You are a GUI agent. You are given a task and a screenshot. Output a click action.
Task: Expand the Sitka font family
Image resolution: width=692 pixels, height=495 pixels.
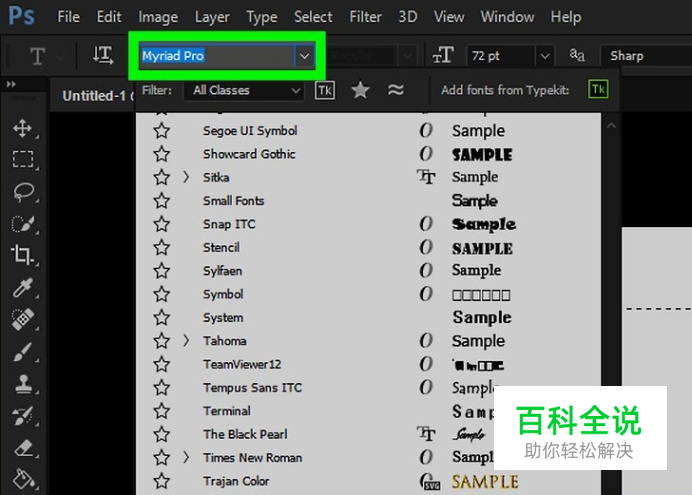coord(186,177)
